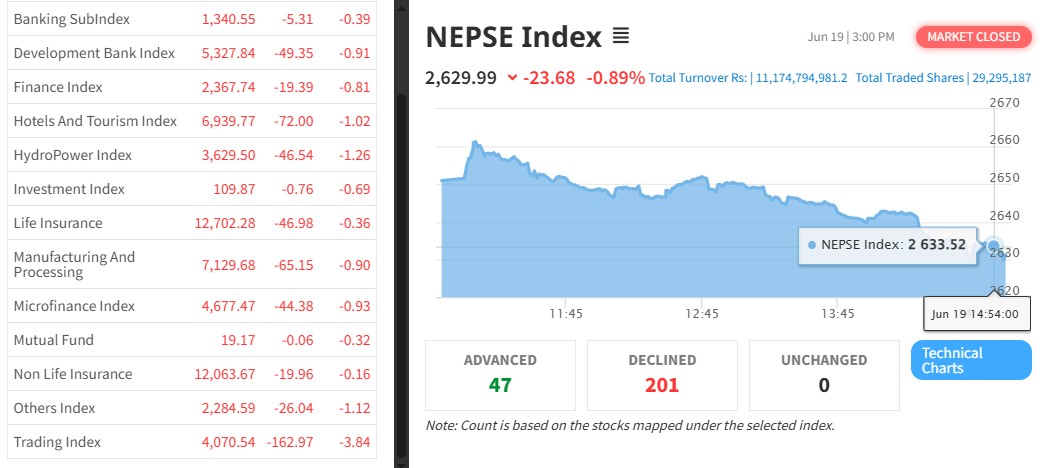
Task: Click the red down arrow near -23.68
Action: (x=512, y=78)
